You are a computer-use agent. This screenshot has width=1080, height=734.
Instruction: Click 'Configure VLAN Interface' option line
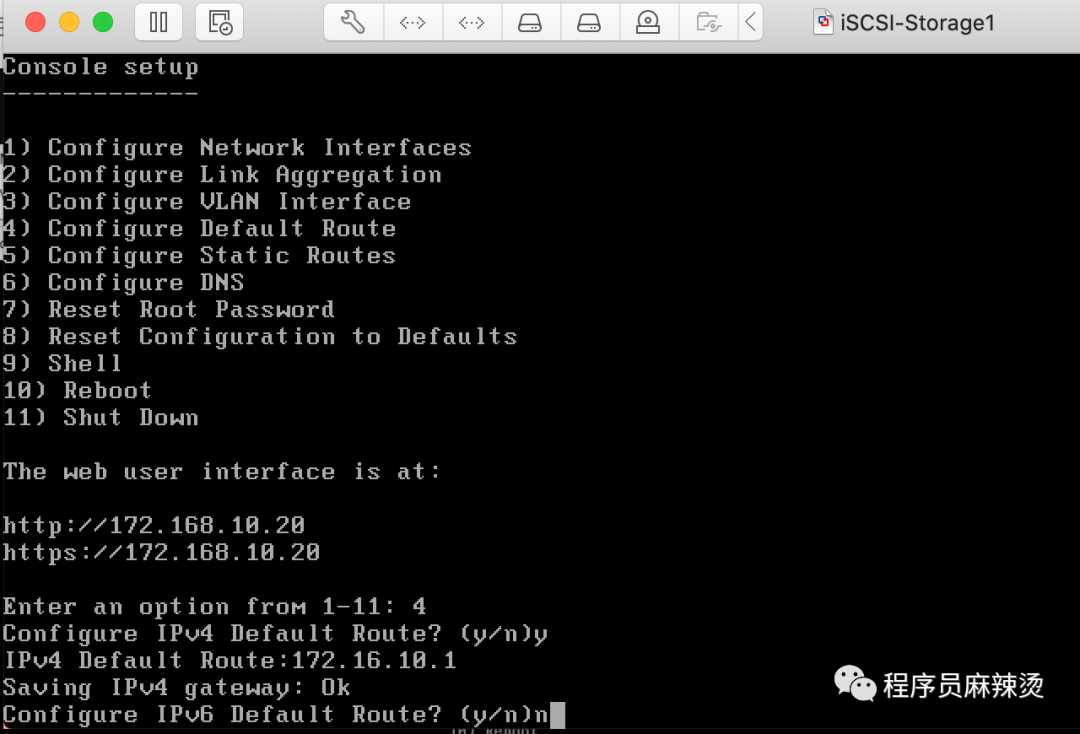[x=207, y=201]
